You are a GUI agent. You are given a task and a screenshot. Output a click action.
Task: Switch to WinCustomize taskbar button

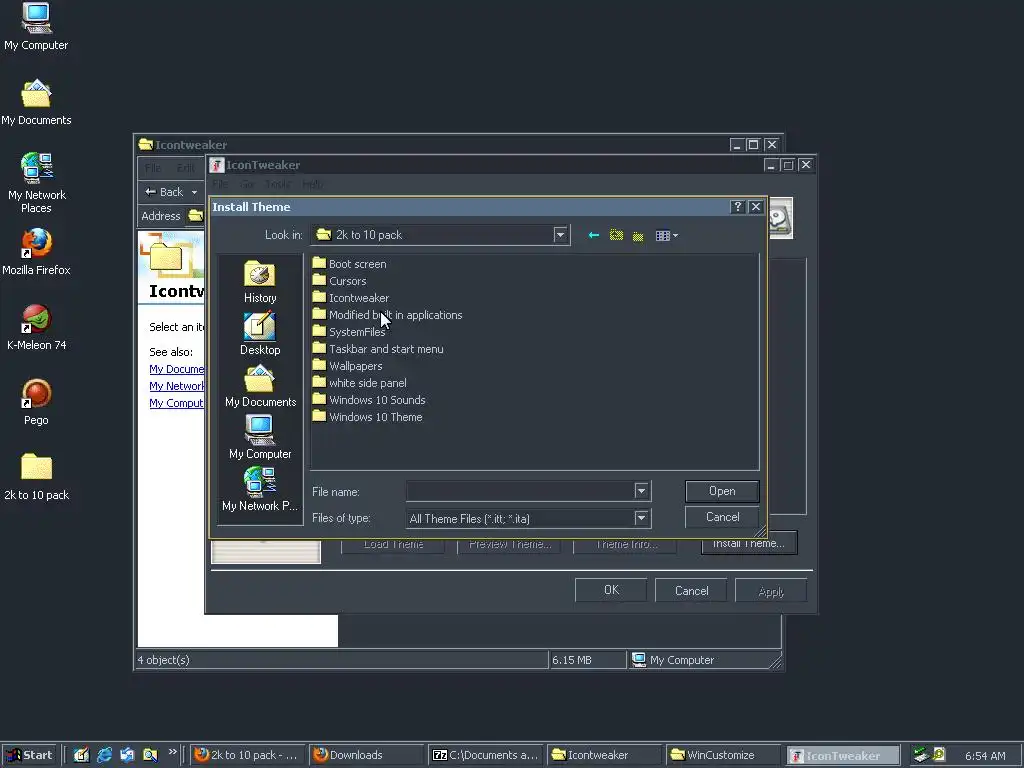tap(724, 755)
